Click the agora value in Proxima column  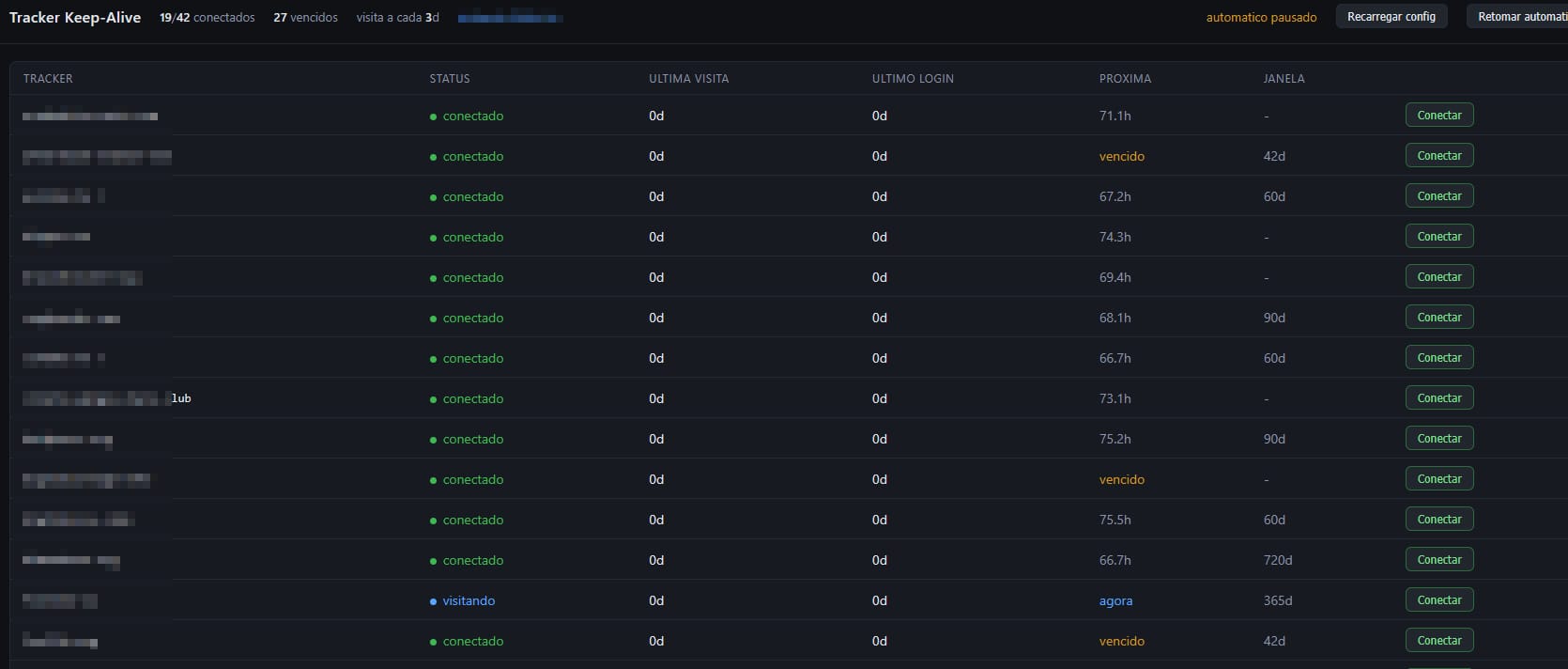1115,601
